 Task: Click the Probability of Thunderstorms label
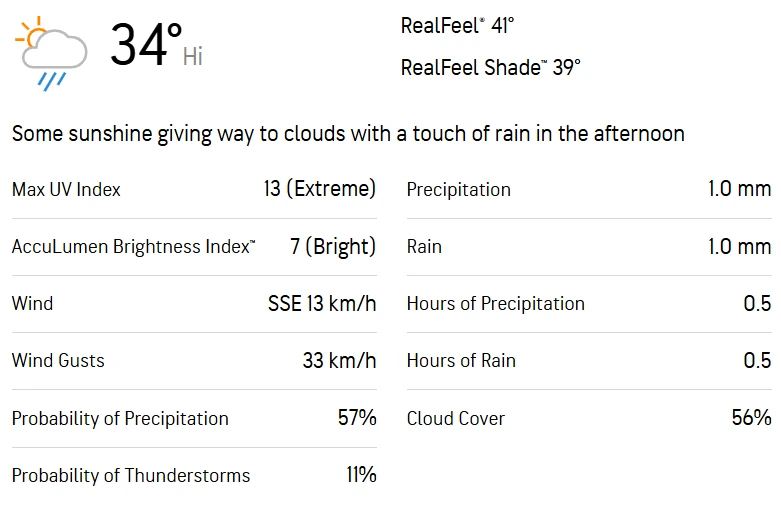tap(131, 475)
